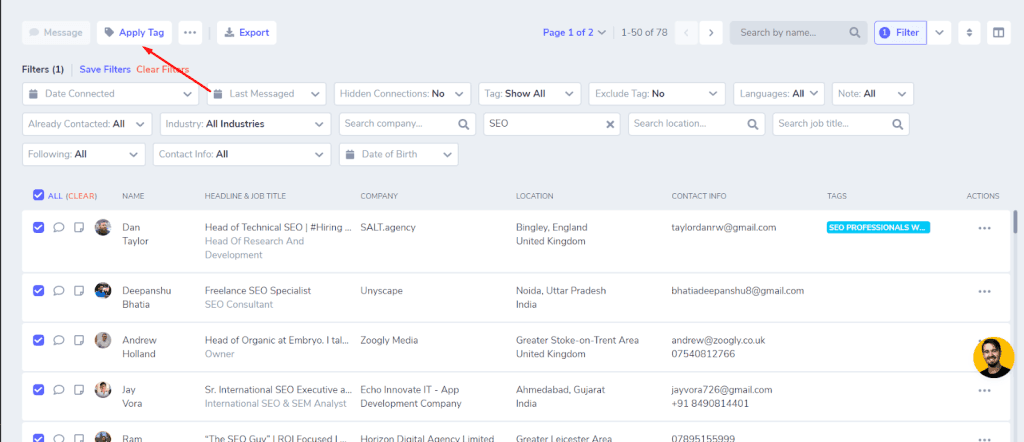Screen dimensions: 1024x442
Task: Click the Search location input field
Action: (697, 124)
